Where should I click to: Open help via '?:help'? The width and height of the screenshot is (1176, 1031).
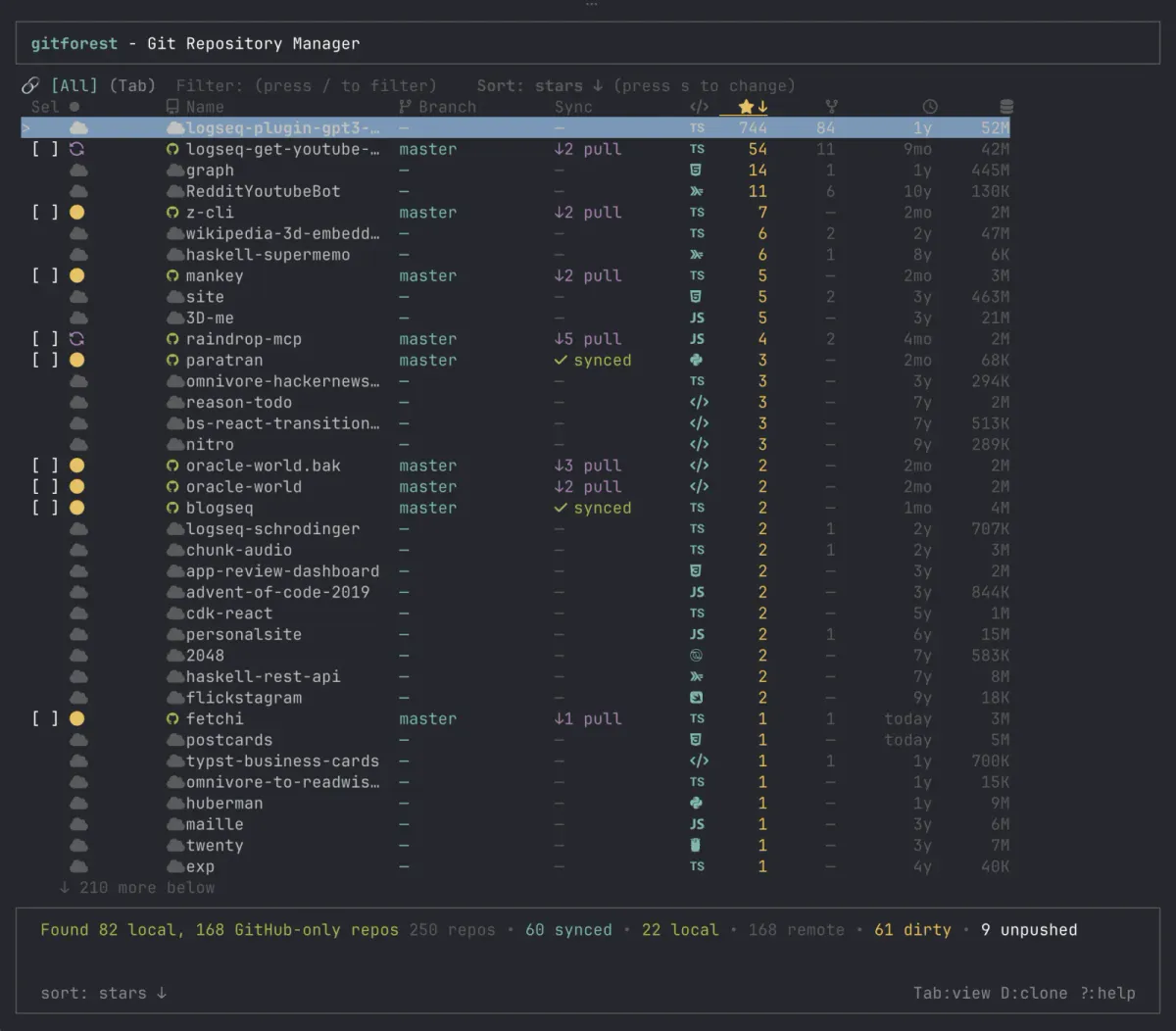[x=1107, y=993]
